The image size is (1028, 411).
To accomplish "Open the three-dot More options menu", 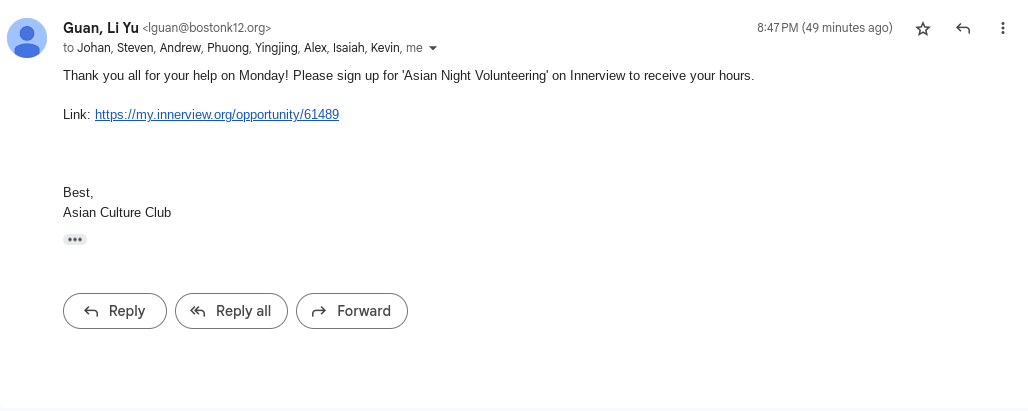I will point(1003,29).
